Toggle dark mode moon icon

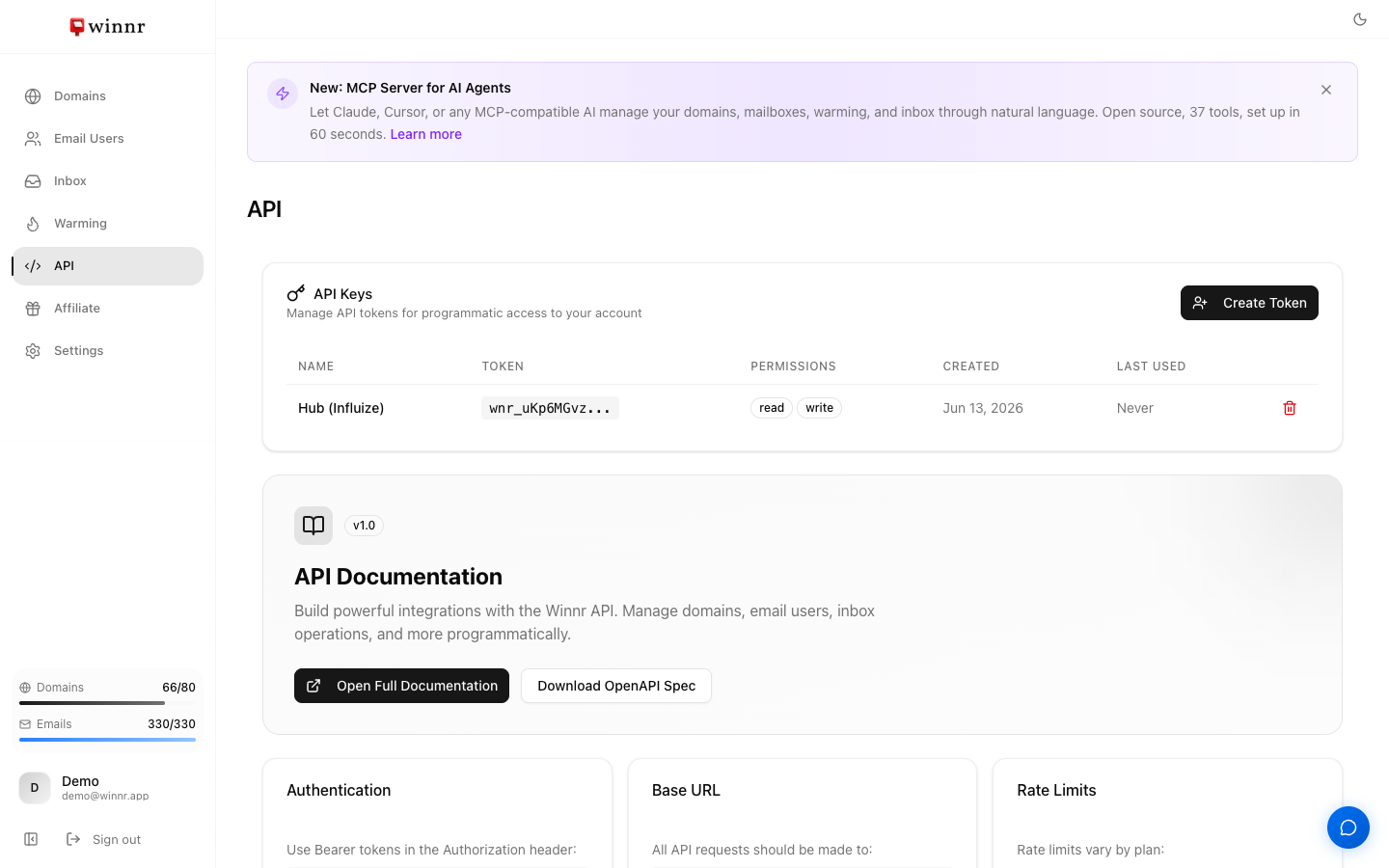(x=1360, y=19)
